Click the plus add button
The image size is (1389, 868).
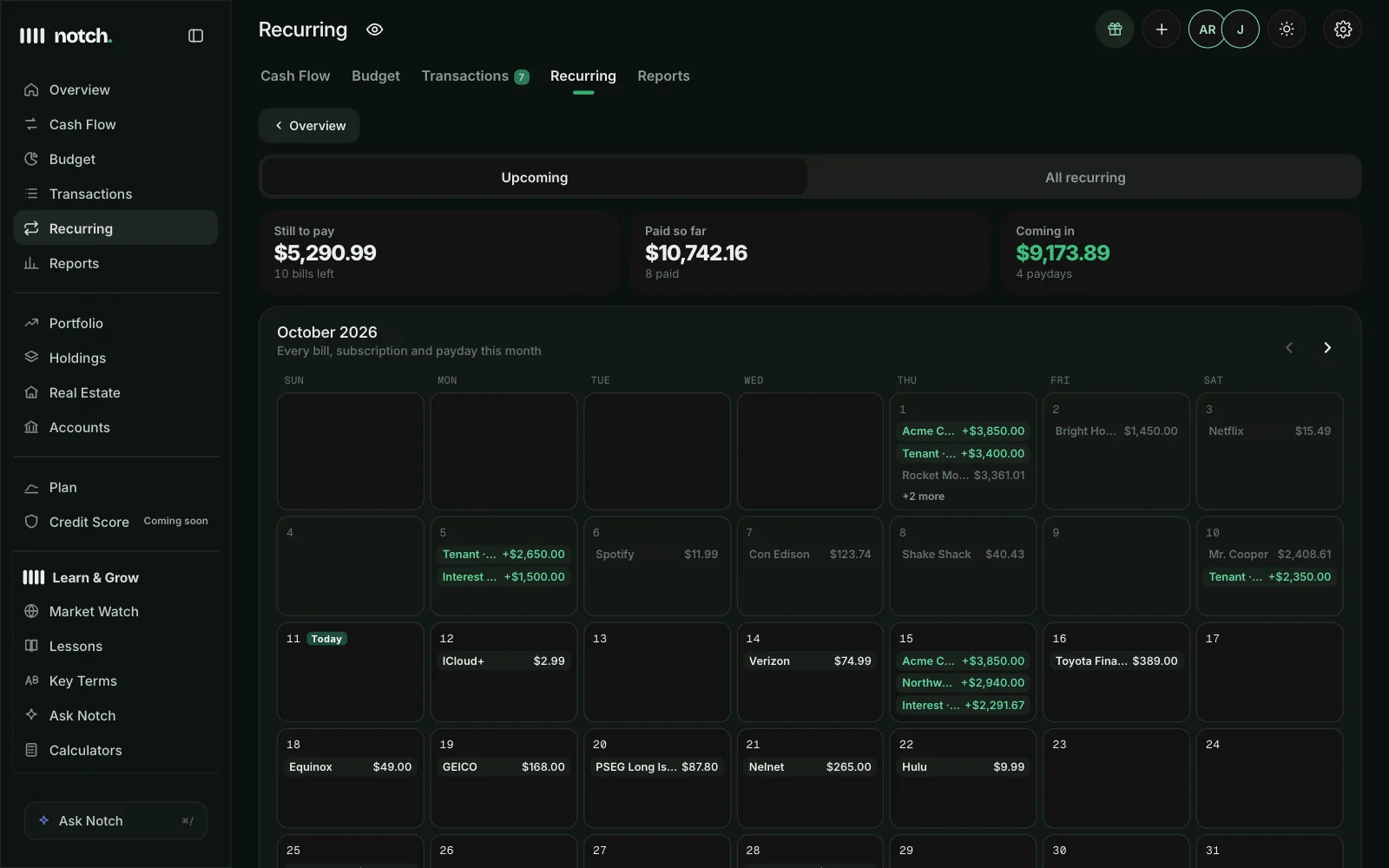pyautogui.click(x=1162, y=30)
